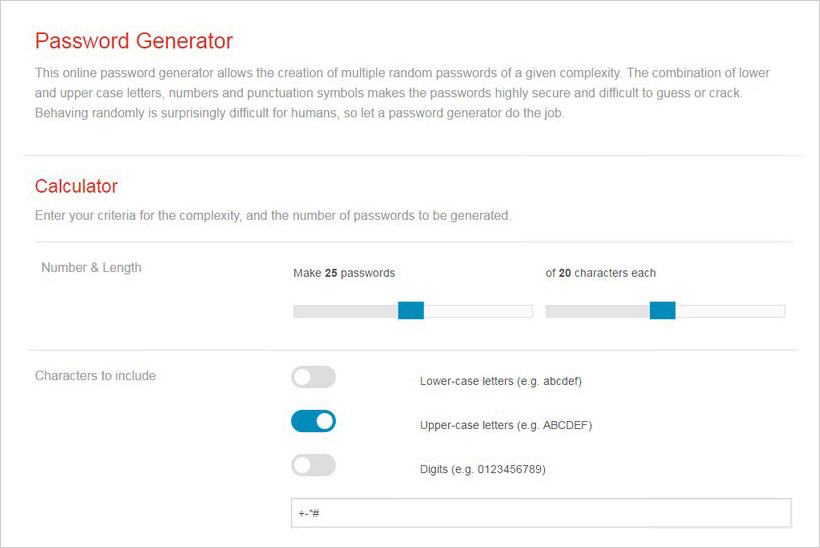The image size is (820, 548).
Task: Click the Upper-case letters label text
Action: coord(506,425)
